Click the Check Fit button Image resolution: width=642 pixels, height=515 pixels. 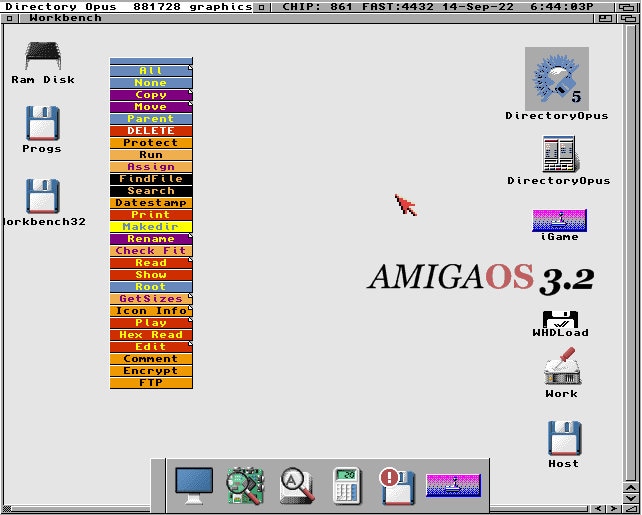tap(151, 251)
